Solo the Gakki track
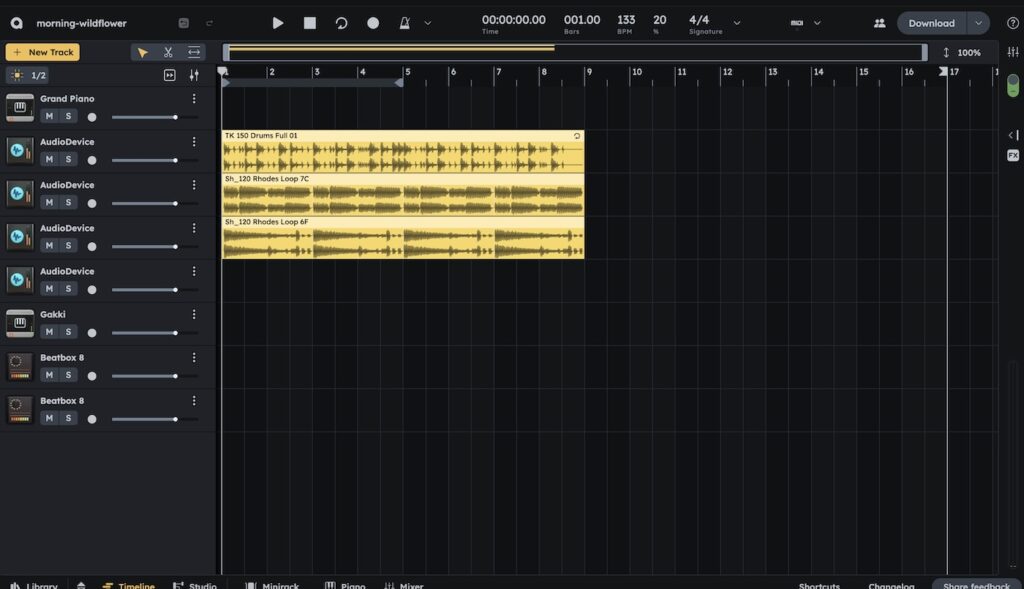The image size is (1024, 589). pos(69,331)
